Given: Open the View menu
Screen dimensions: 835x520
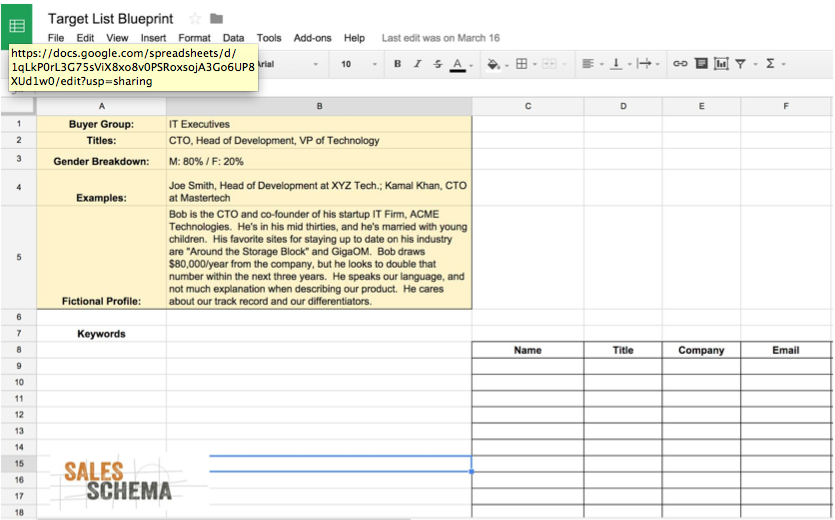Looking at the screenshot, I should 117,38.
